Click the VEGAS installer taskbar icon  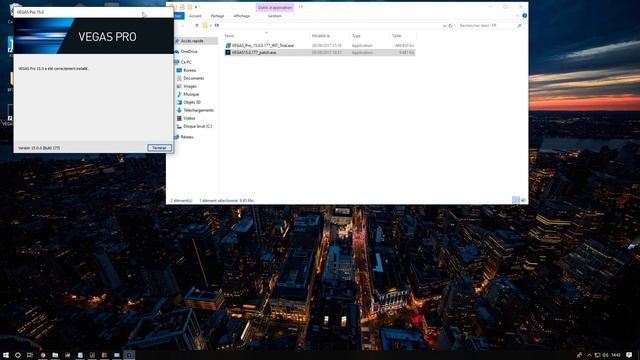129,355
